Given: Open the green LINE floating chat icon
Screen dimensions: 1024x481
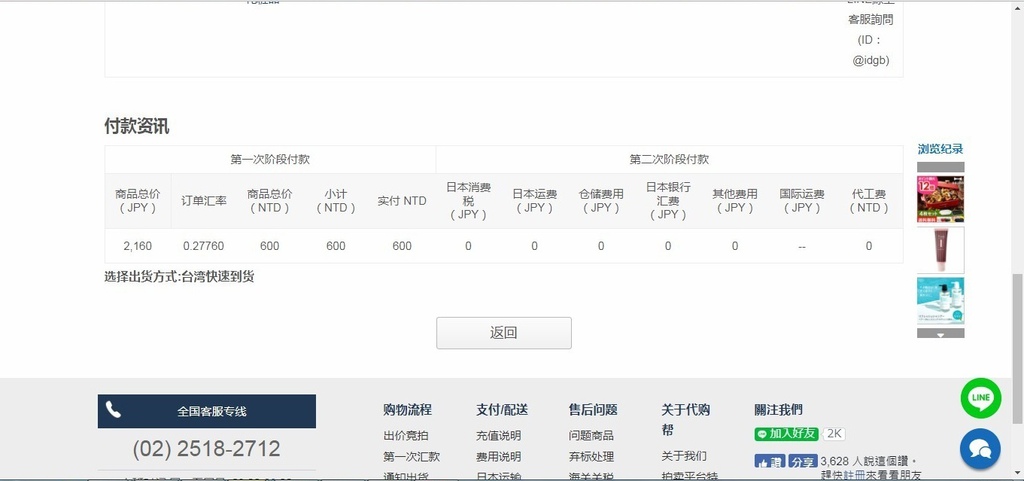Looking at the screenshot, I should [980, 398].
